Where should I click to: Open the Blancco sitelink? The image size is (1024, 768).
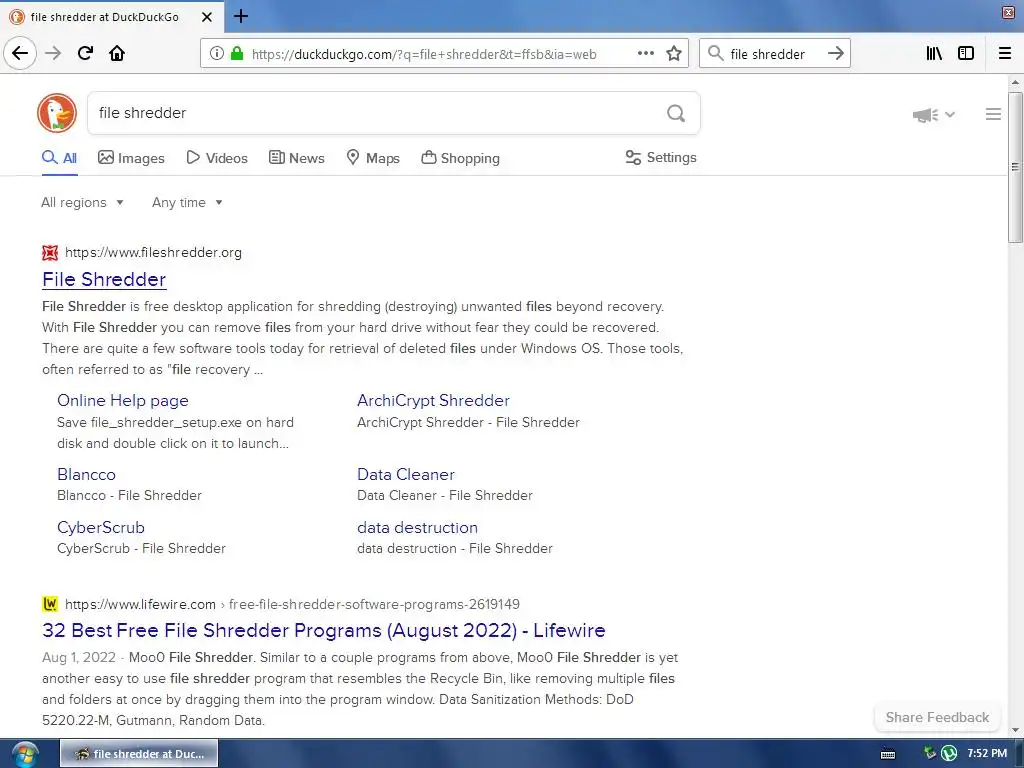point(86,474)
